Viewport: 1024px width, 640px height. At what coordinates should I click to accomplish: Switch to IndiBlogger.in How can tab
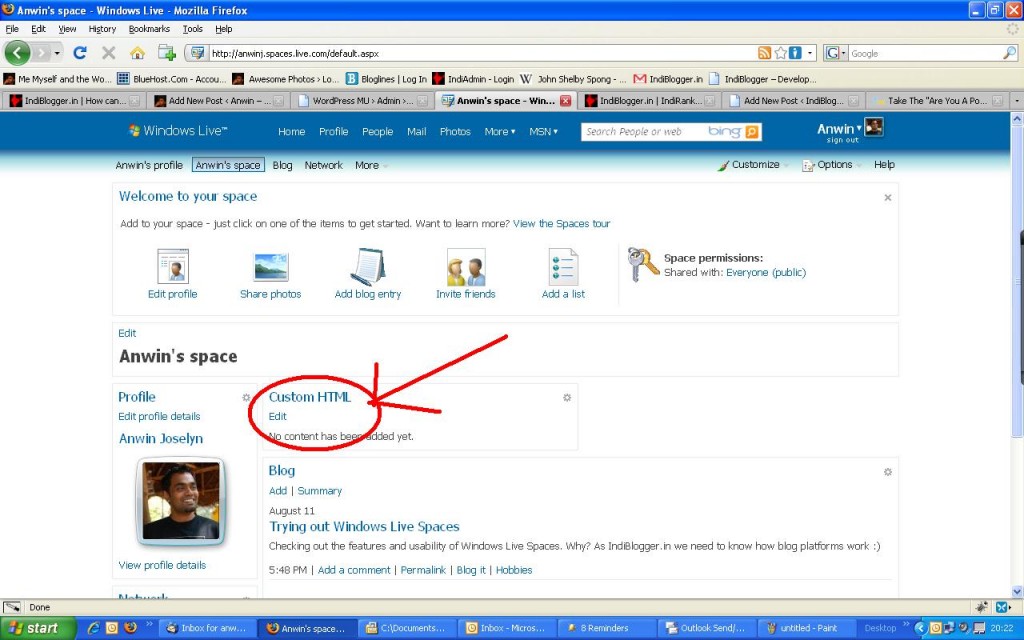click(73, 101)
